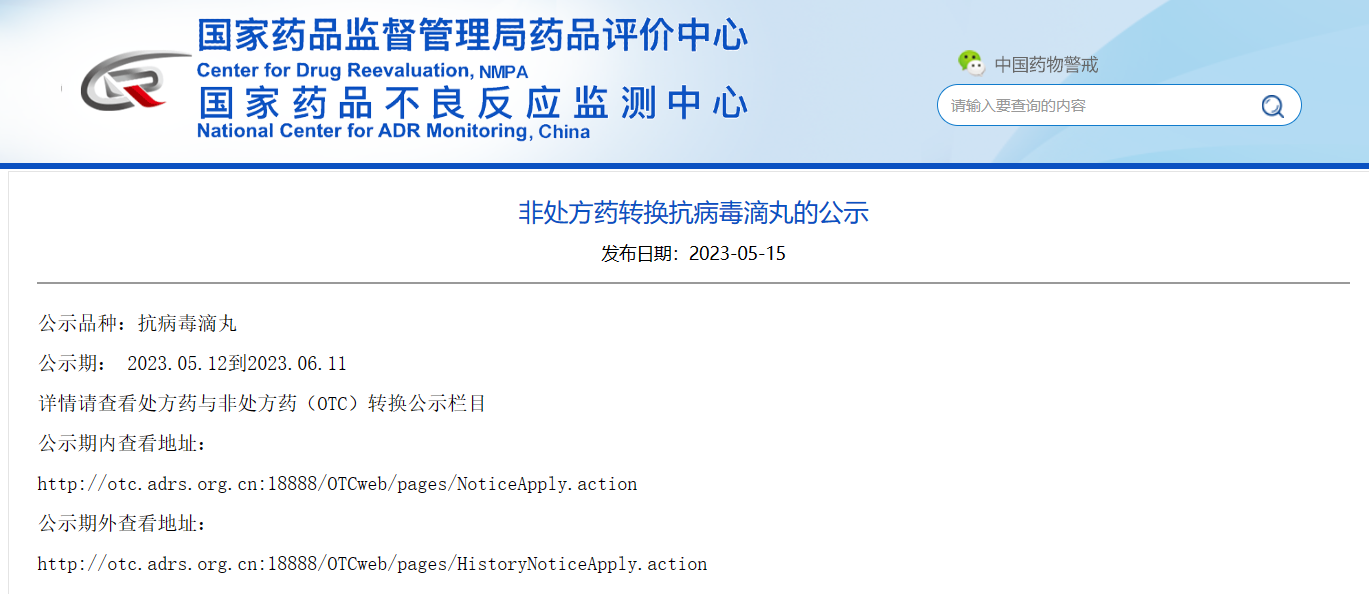The image size is (1369, 594).
Task: Click the 公示期内查看地址 label
Action: click(x=123, y=444)
